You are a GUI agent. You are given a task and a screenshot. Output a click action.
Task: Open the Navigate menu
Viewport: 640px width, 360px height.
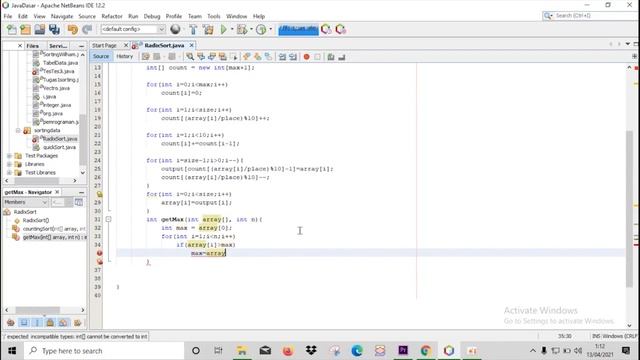pyautogui.click(x=62, y=16)
